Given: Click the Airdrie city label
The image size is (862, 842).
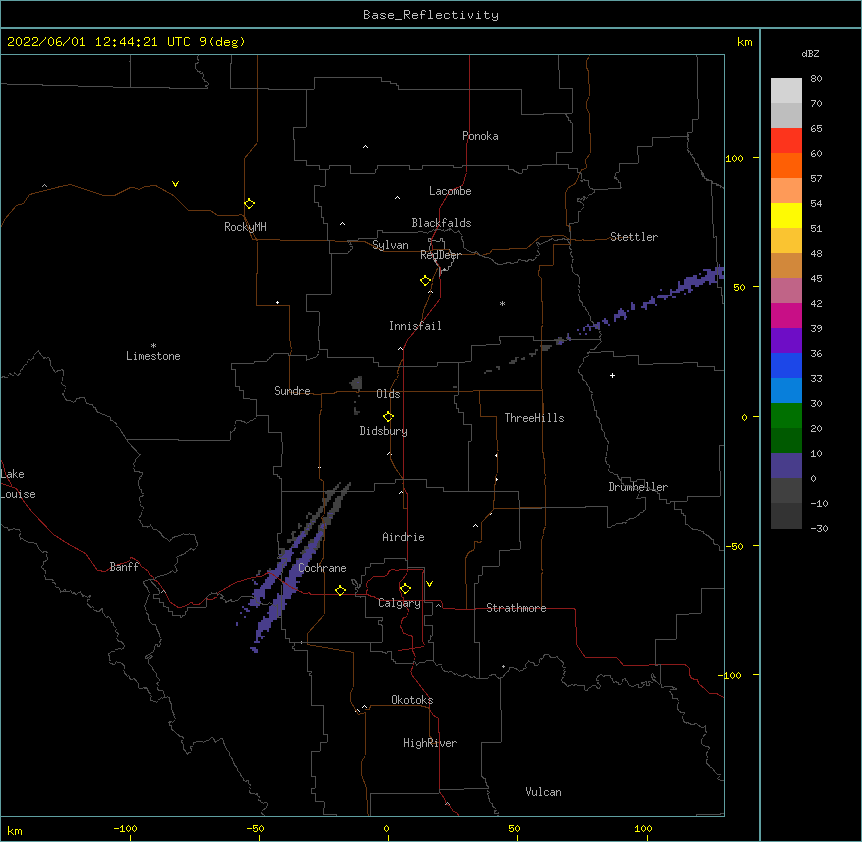Looking at the screenshot, I should tap(403, 537).
